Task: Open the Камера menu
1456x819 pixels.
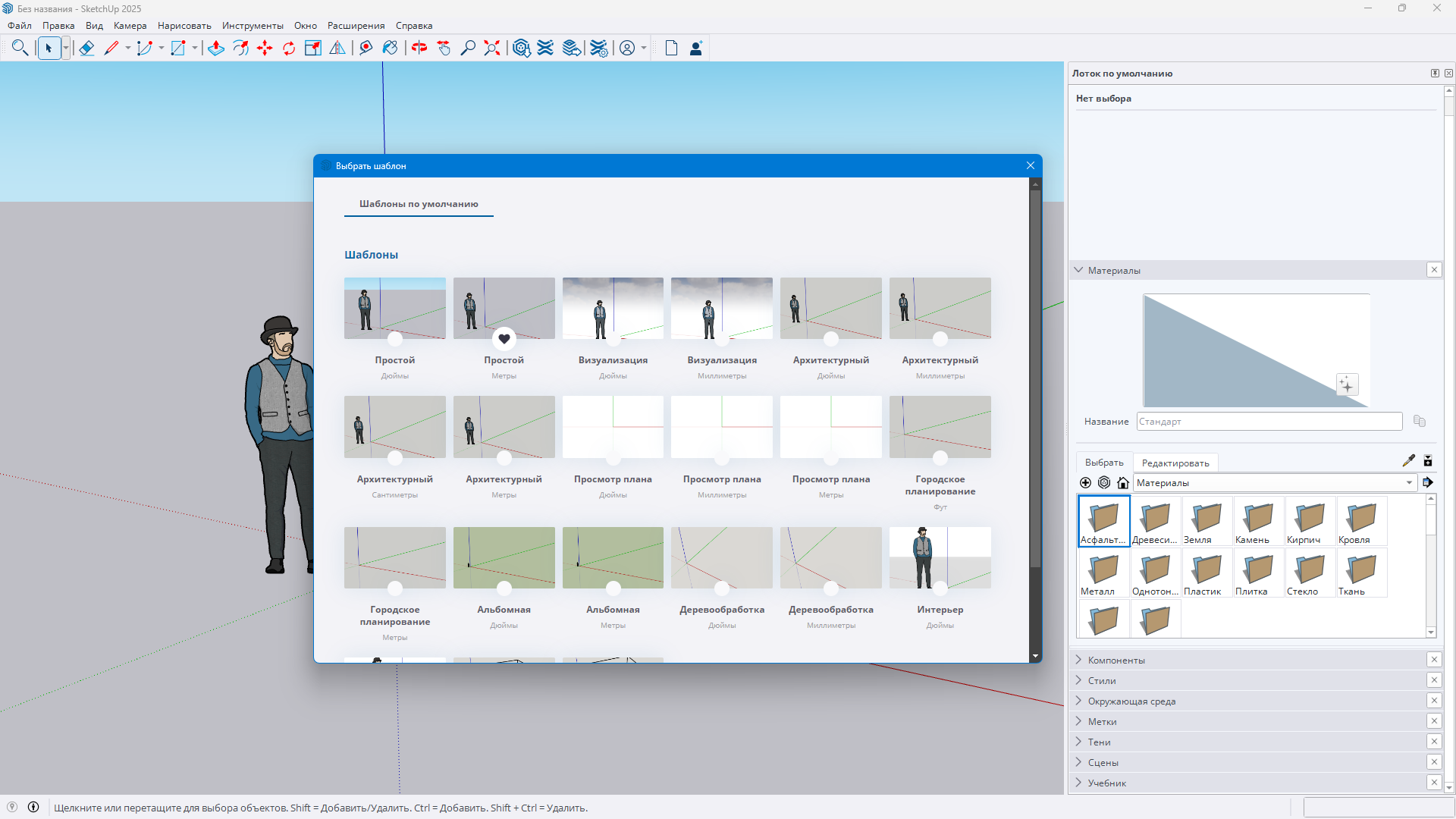Action: [x=130, y=26]
